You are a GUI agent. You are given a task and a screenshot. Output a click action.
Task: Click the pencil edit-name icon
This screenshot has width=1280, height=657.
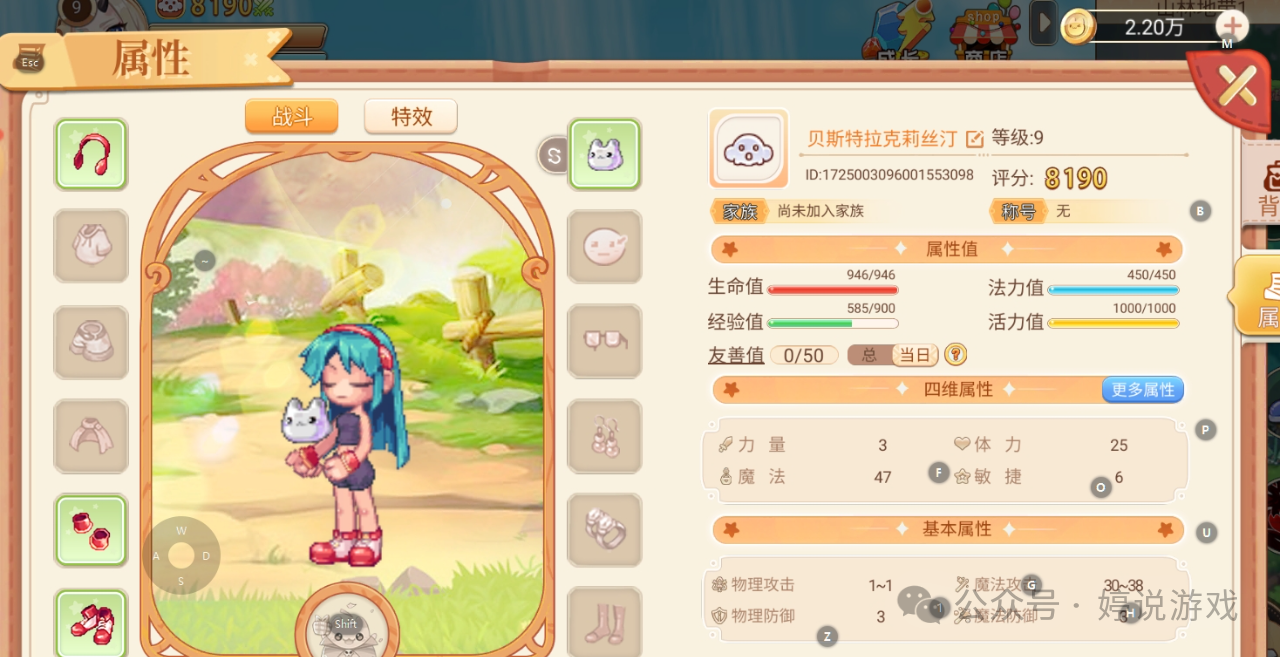pyautogui.click(x=974, y=139)
